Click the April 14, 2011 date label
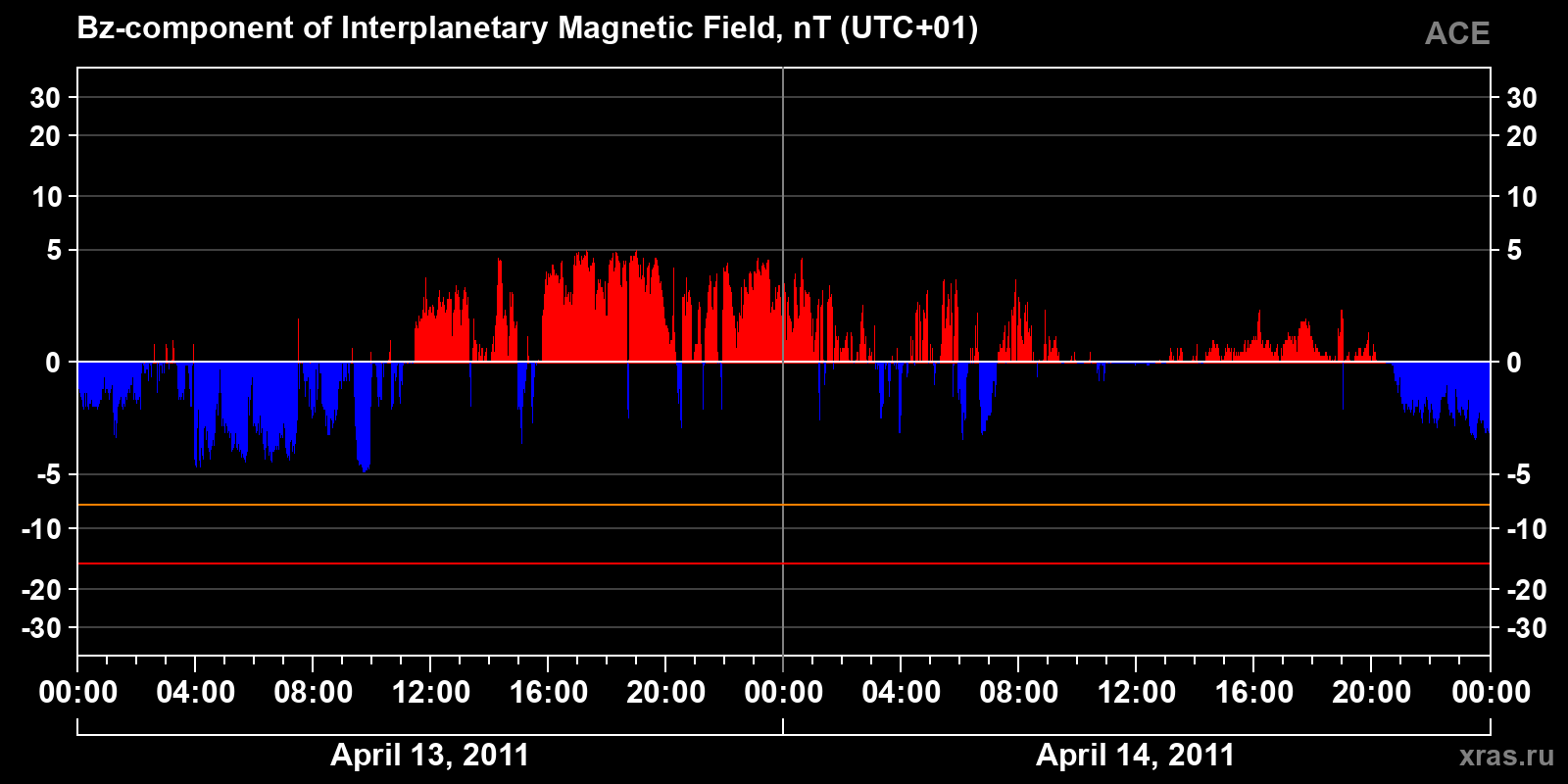 (x=1135, y=755)
